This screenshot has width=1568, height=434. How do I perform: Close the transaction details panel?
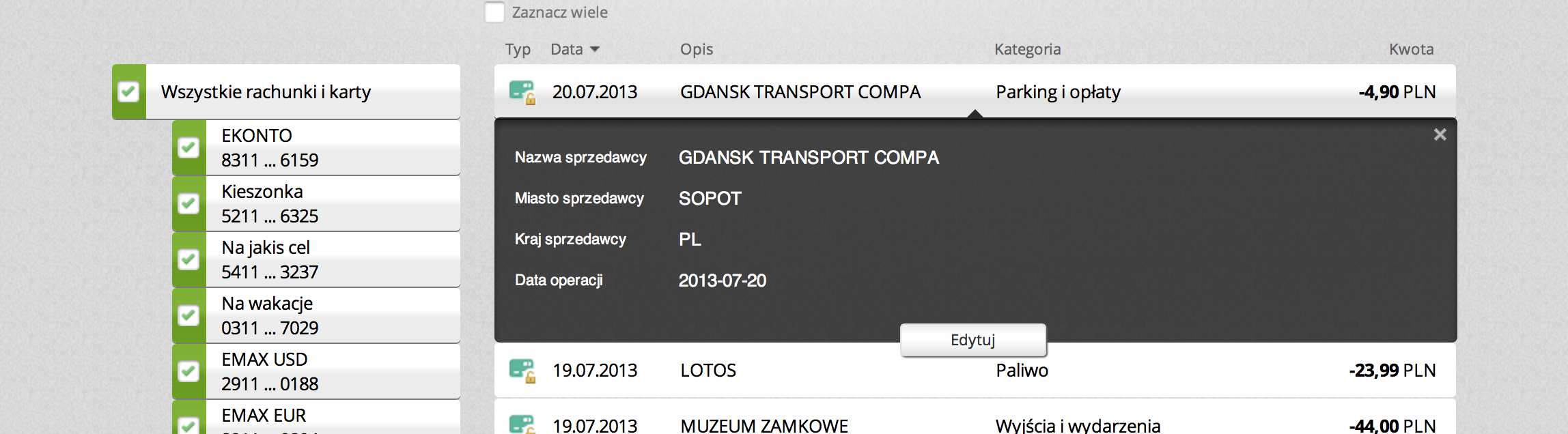pyautogui.click(x=1440, y=135)
